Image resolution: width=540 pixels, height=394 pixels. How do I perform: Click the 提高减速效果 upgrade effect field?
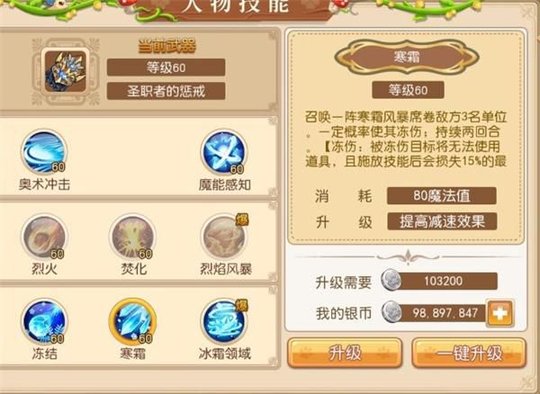click(x=442, y=221)
